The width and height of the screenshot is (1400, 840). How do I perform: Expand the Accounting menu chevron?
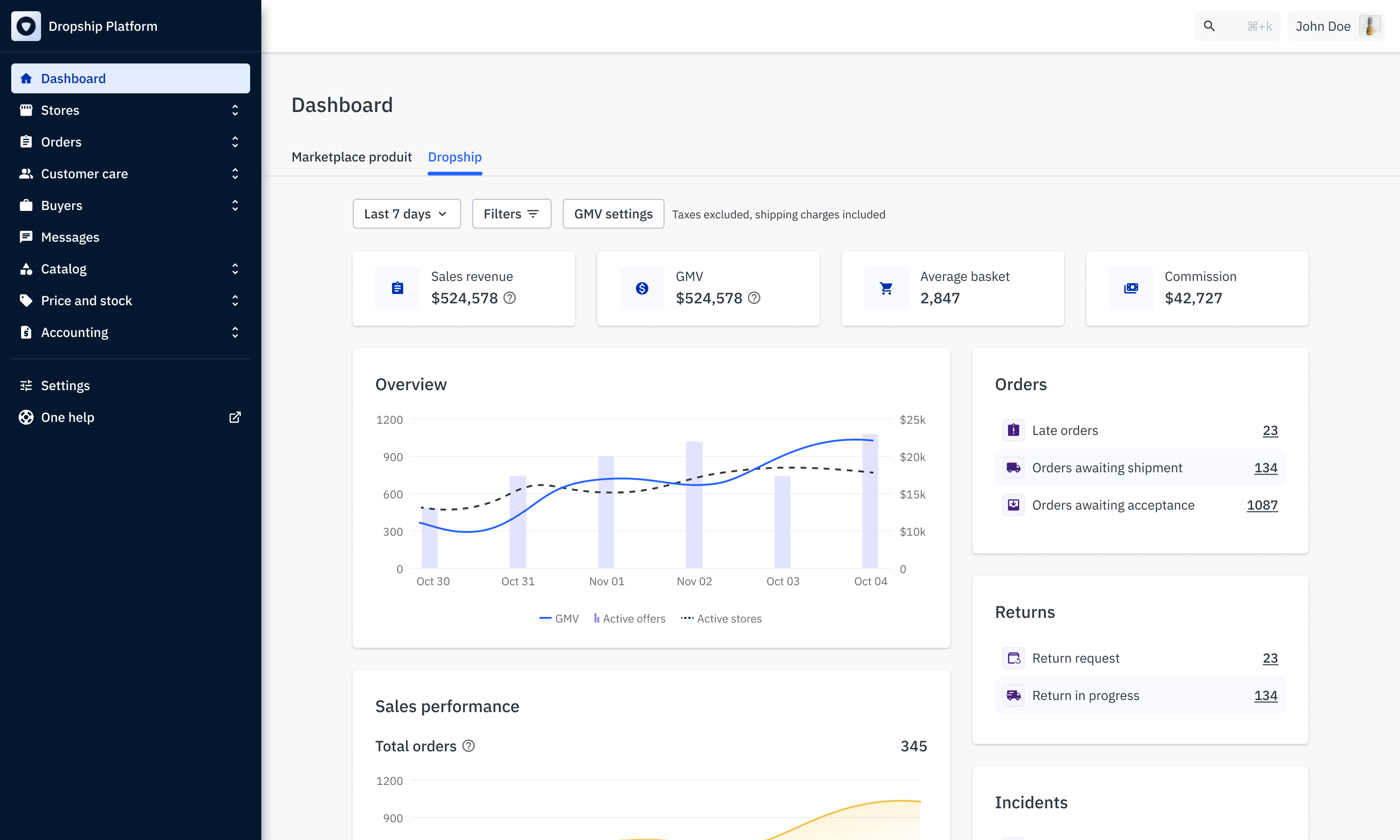coord(235,332)
